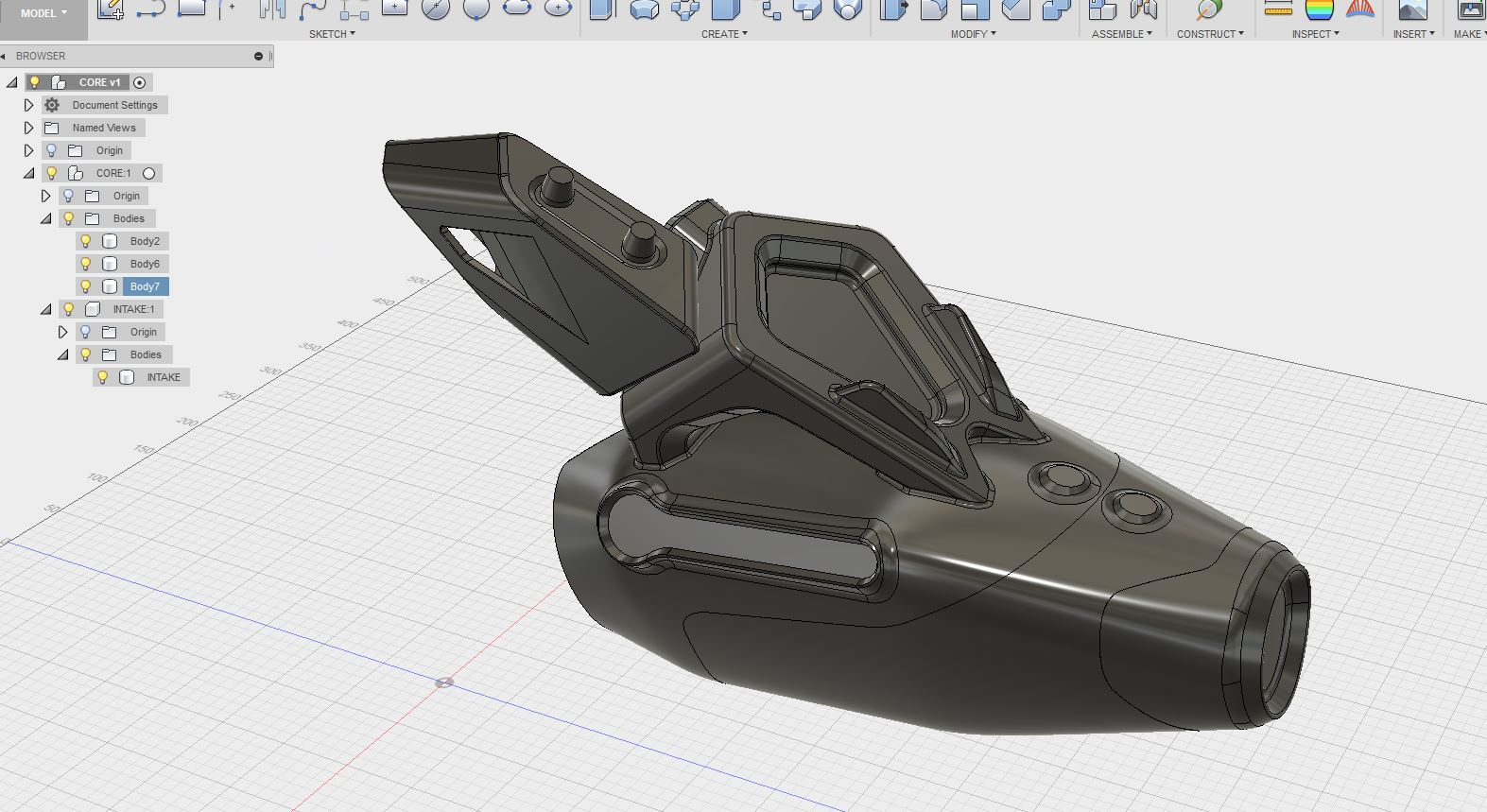Start a new sketch with Create Sketch icon
The width and height of the screenshot is (1487, 812).
click(x=111, y=9)
